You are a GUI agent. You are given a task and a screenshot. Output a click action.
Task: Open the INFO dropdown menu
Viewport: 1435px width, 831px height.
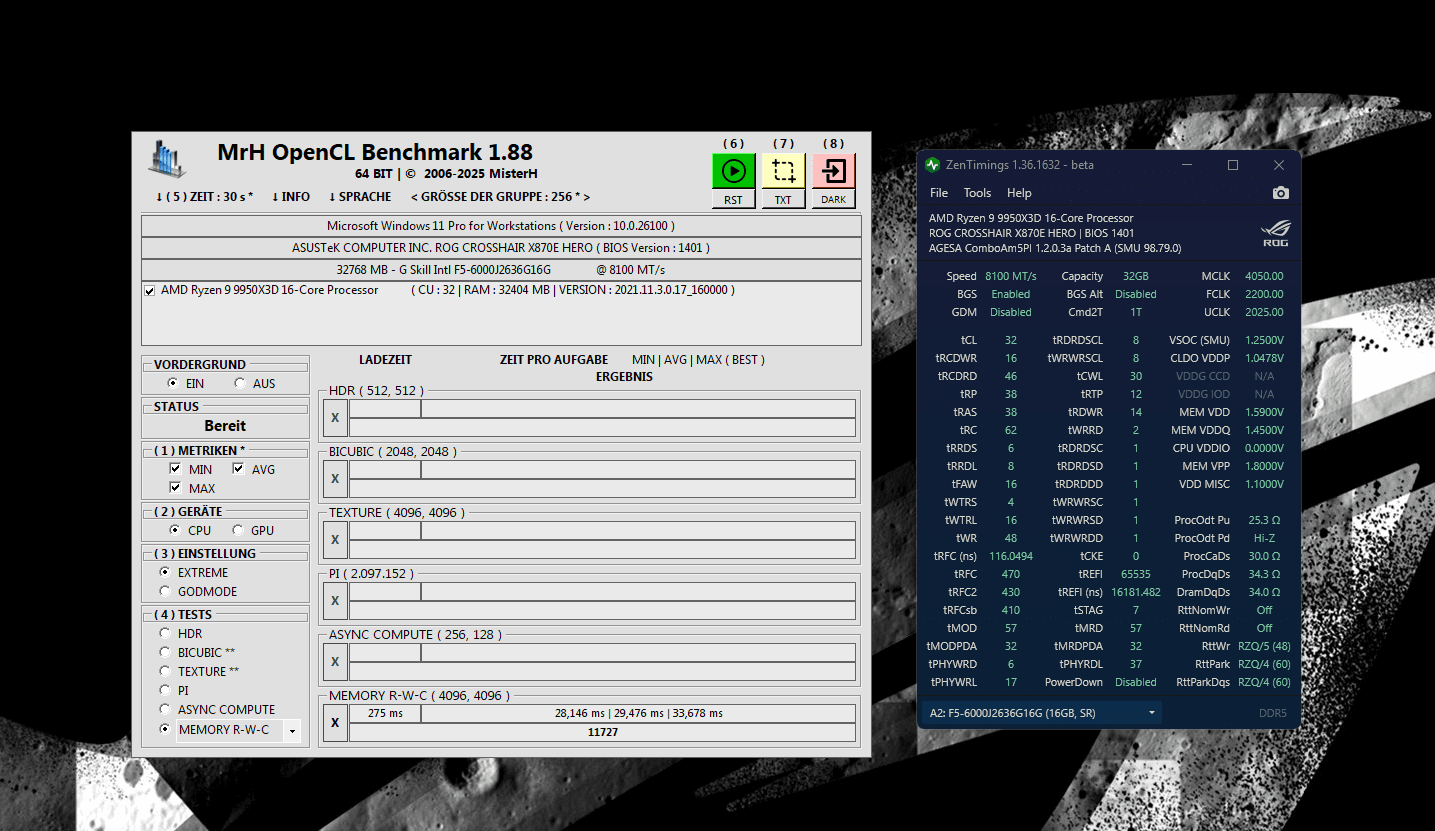pos(291,197)
